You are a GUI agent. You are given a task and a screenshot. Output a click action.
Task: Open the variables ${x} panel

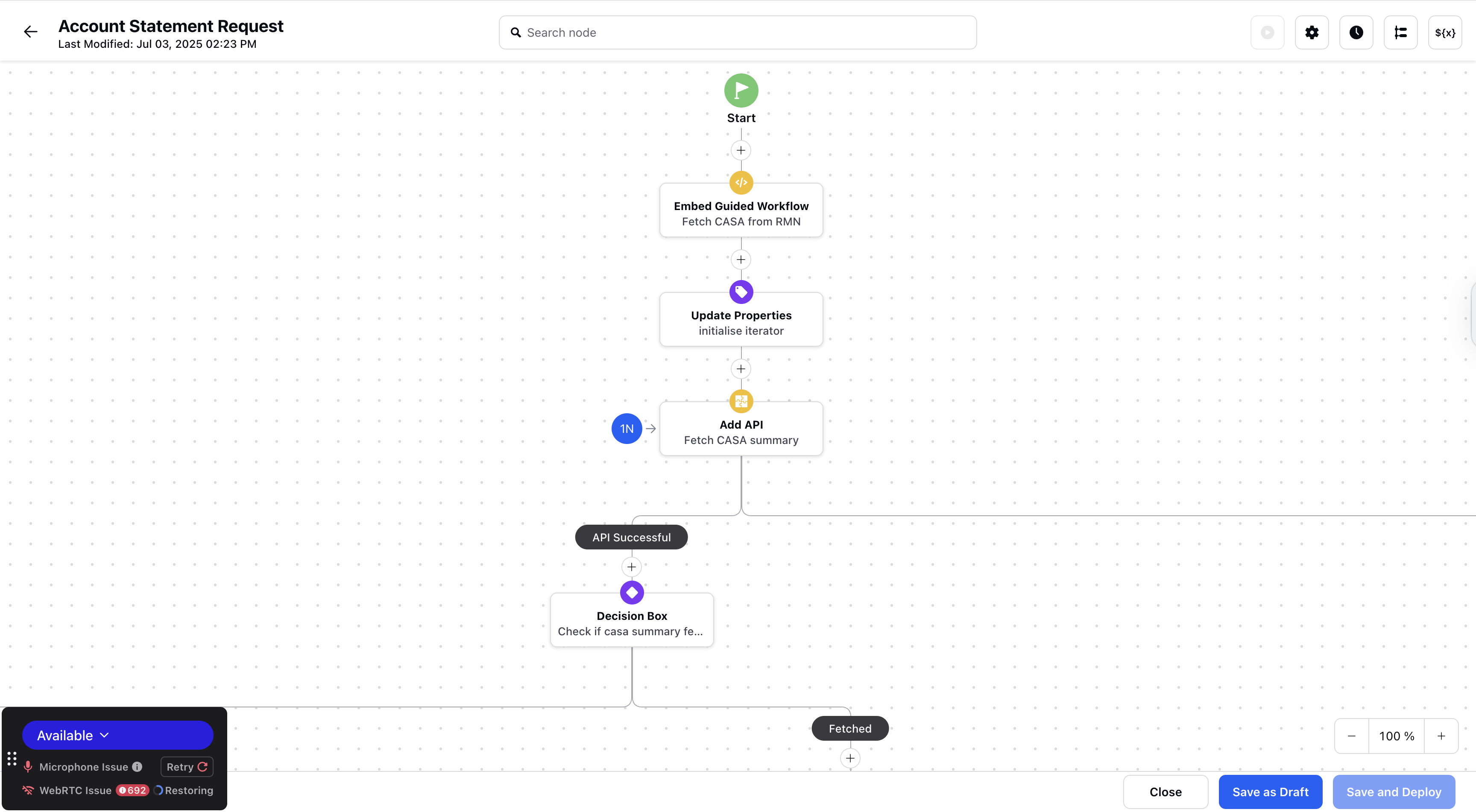click(x=1444, y=32)
